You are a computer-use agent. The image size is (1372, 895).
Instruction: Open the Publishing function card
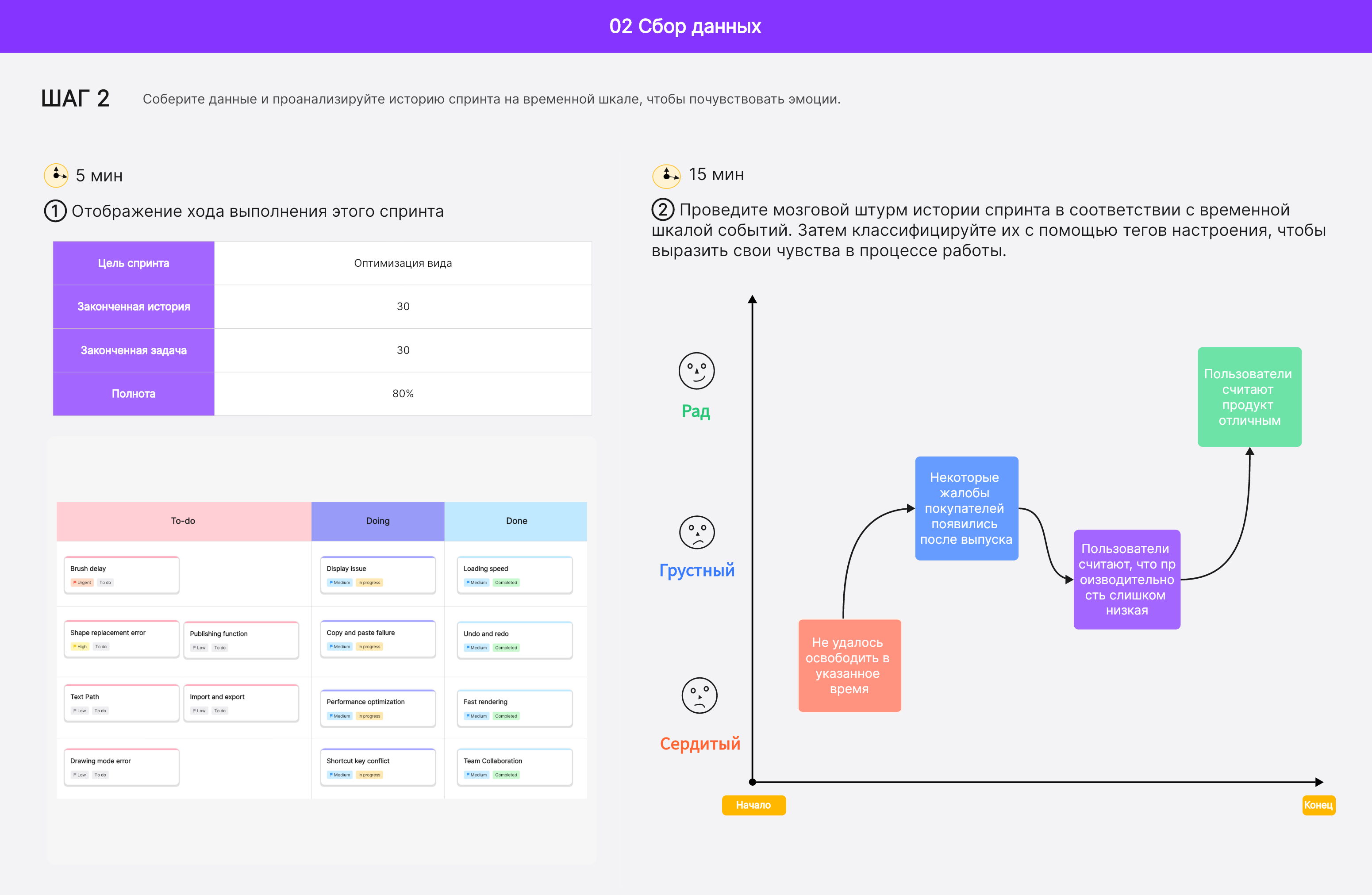[241, 640]
